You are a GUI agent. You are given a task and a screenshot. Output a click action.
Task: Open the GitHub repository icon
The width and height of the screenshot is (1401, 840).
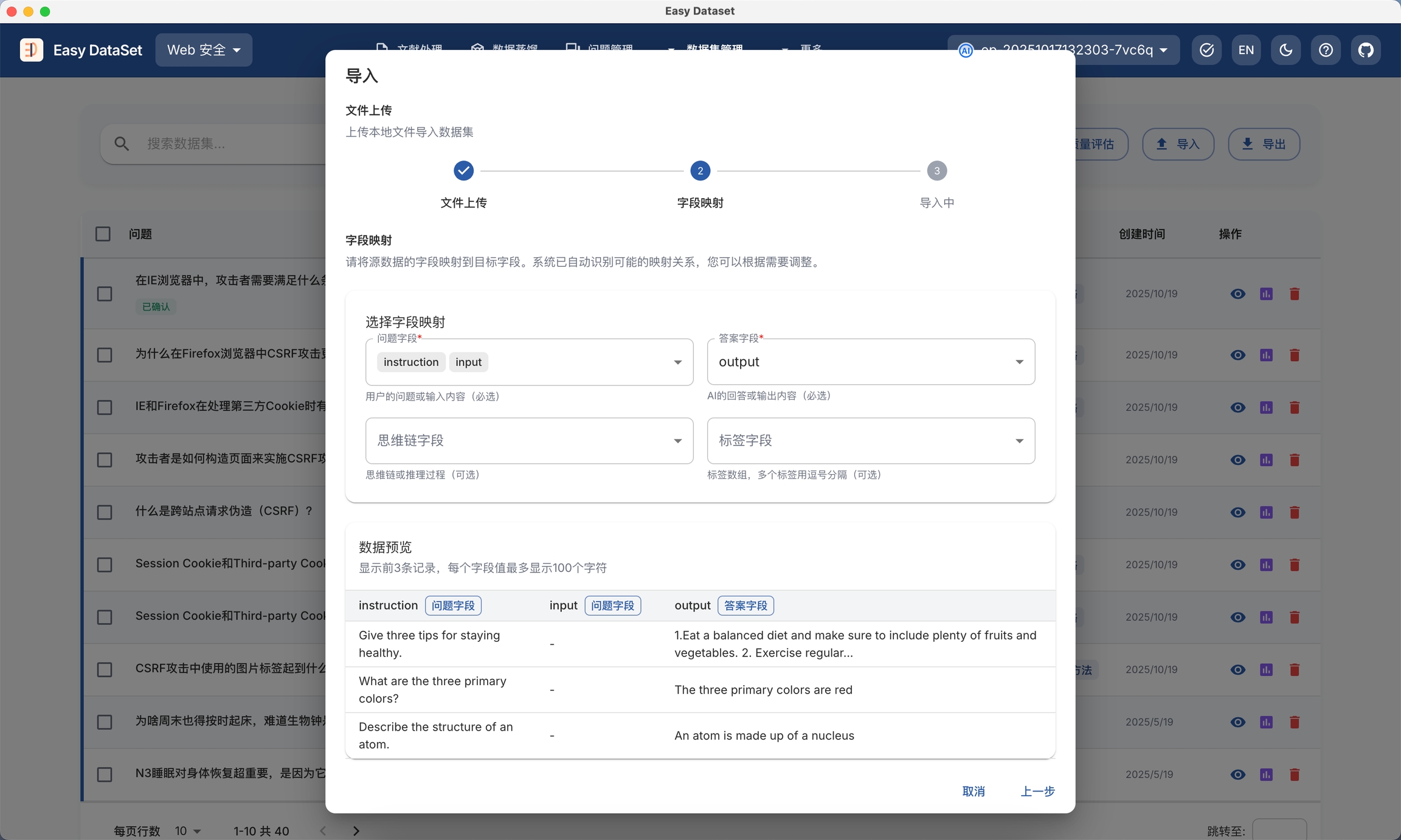pos(1366,50)
